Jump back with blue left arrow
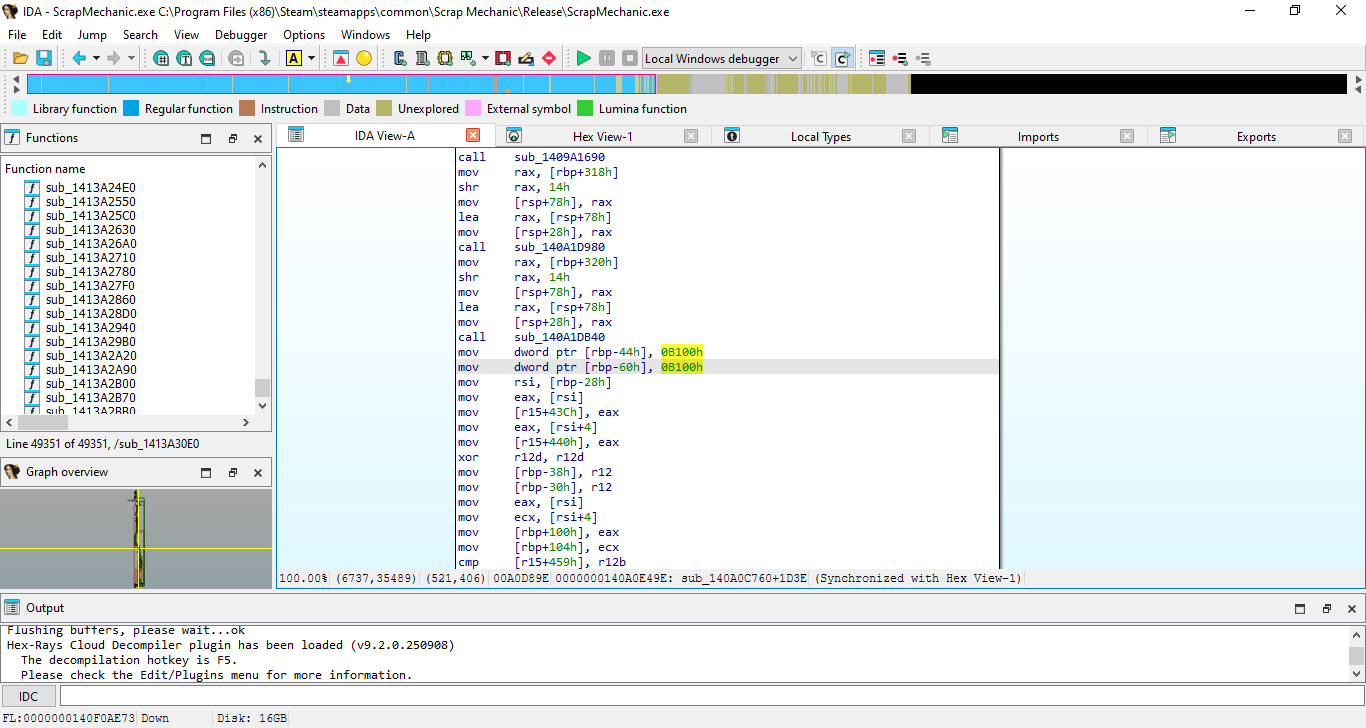 (79, 58)
